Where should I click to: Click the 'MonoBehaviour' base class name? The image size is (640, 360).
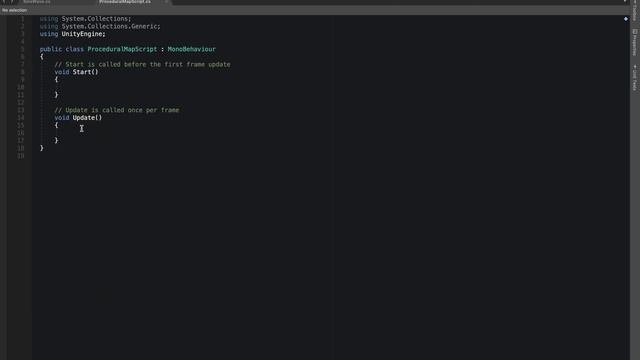tap(191, 49)
